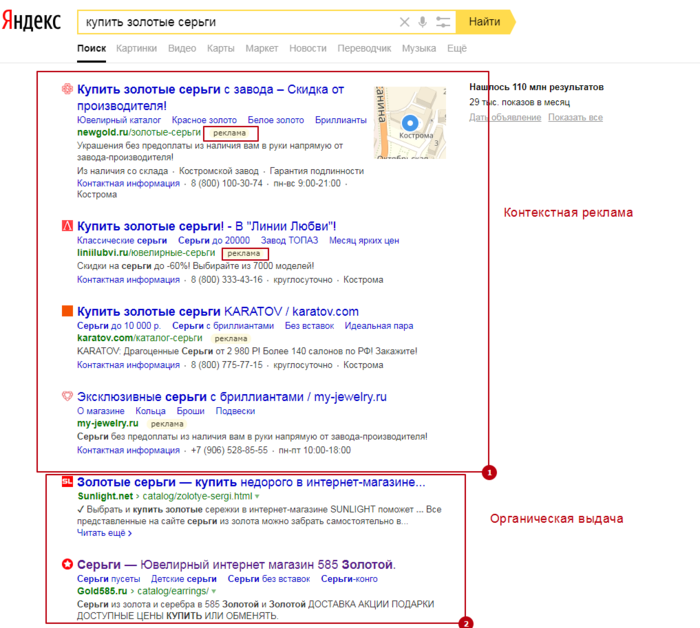Viewport: 700px width, 628px height.
Task: Open Подвески sitelink
Action: click(235, 411)
